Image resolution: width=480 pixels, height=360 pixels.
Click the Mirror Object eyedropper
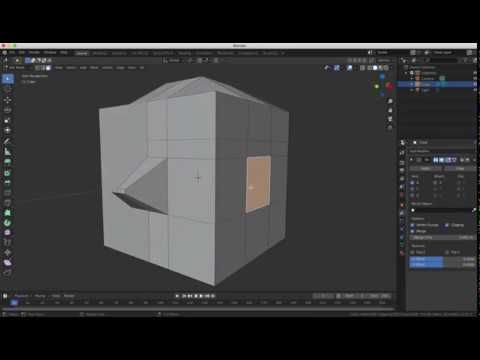click(474, 210)
